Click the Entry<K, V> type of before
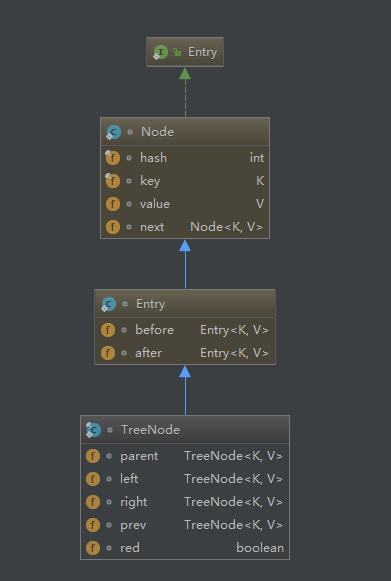 click(x=234, y=330)
